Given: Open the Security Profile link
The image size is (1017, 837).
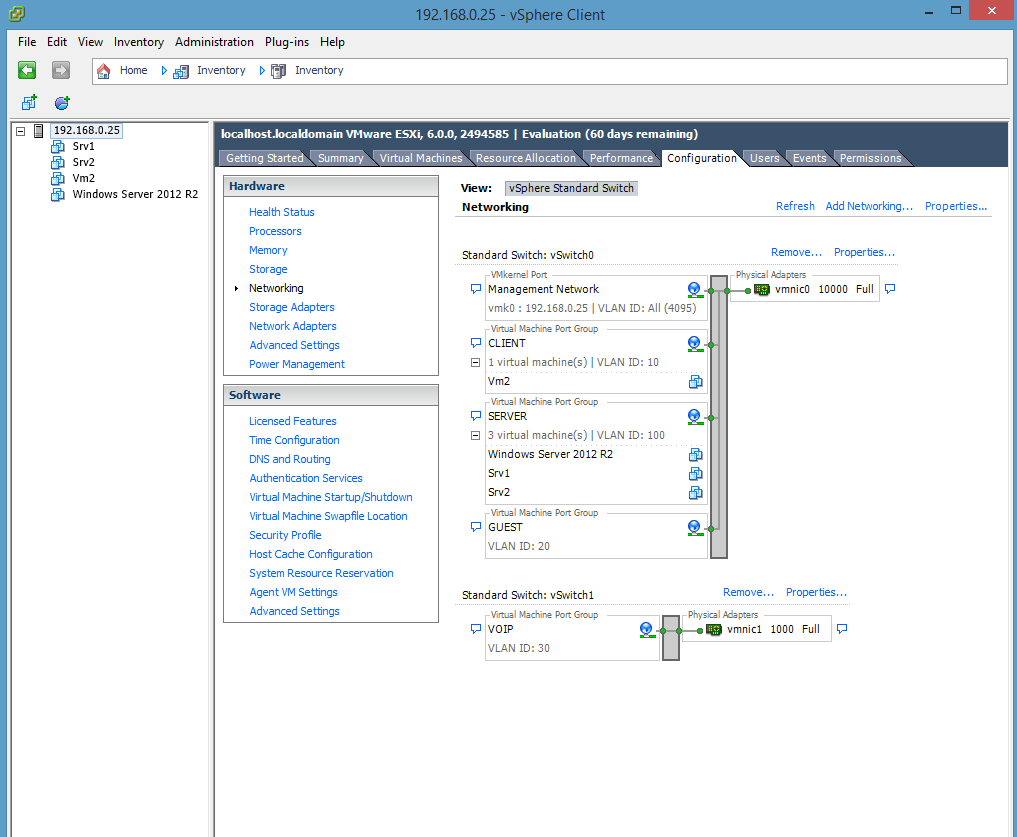Looking at the screenshot, I should pyautogui.click(x=285, y=535).
